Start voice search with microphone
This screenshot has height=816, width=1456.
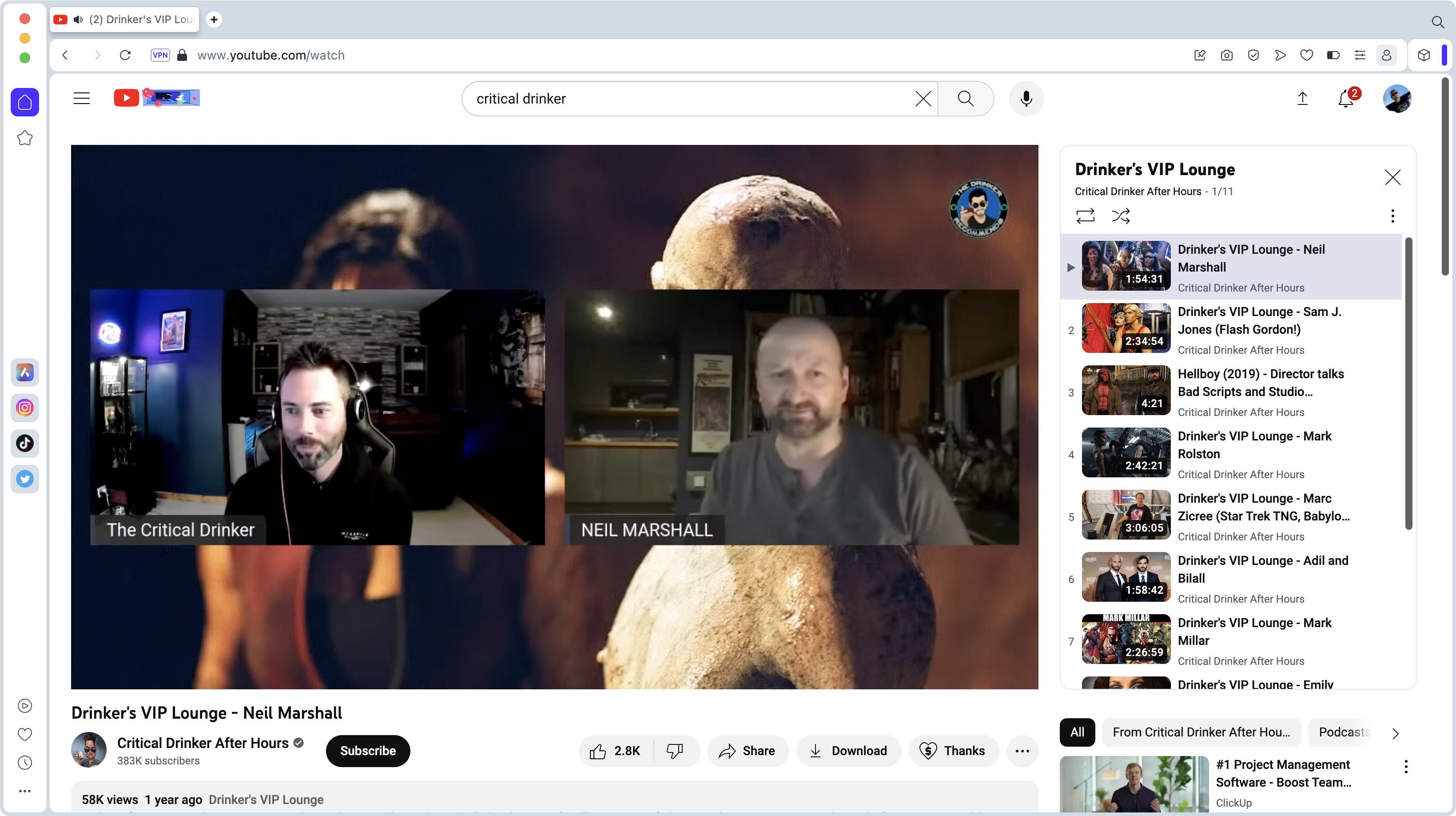point(1026,99)
